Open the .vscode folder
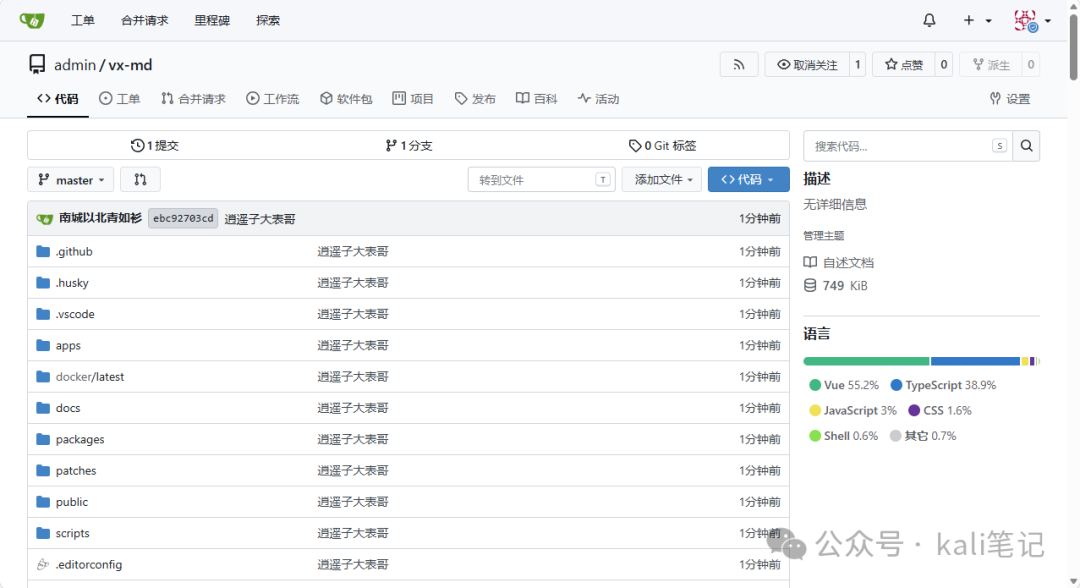This screenshot has height=588, width=1080. click(75, 314)
